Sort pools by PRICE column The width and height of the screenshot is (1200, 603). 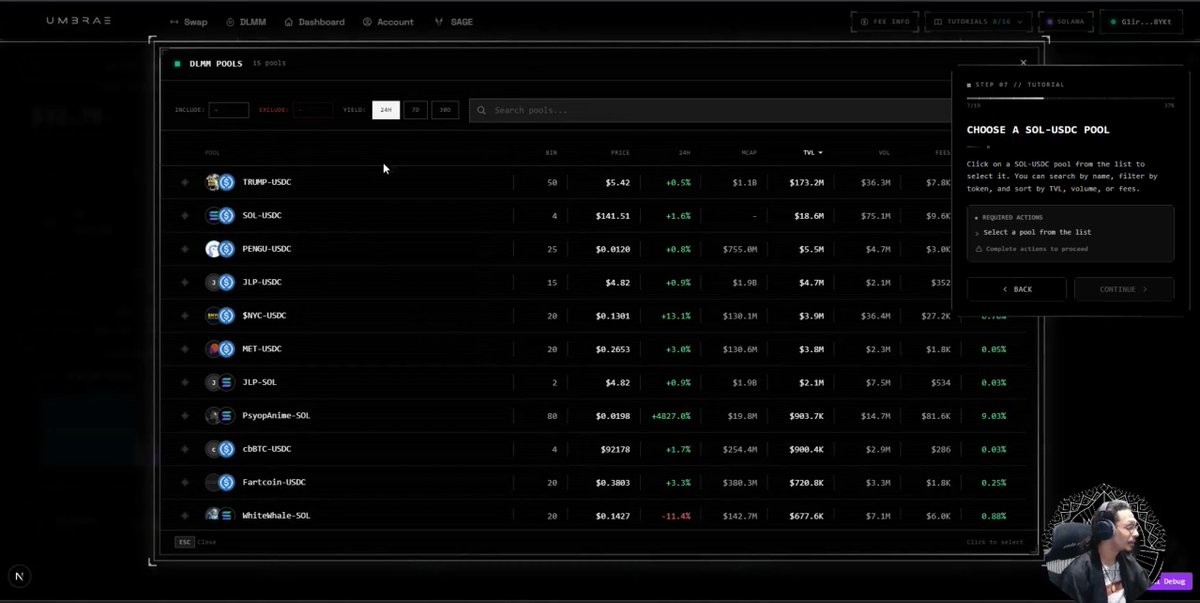tap(620, 153)
